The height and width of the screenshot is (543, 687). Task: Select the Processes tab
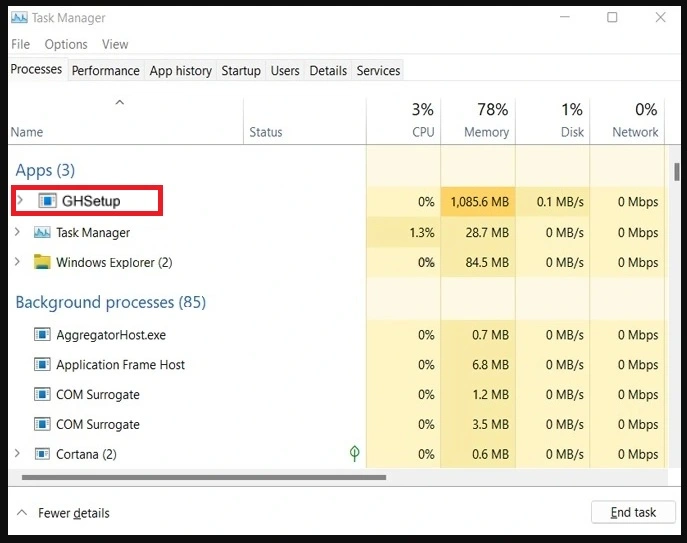[36, 69]
